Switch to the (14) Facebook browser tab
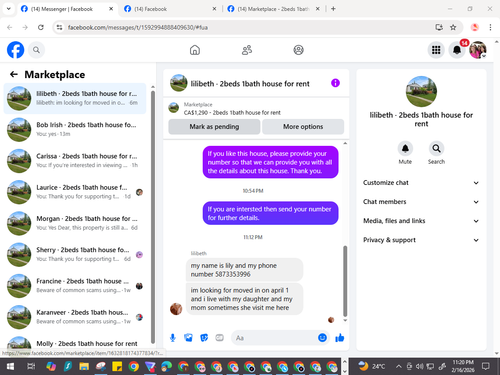This screenshot has height=375, width=500. (x=170, y=9)
